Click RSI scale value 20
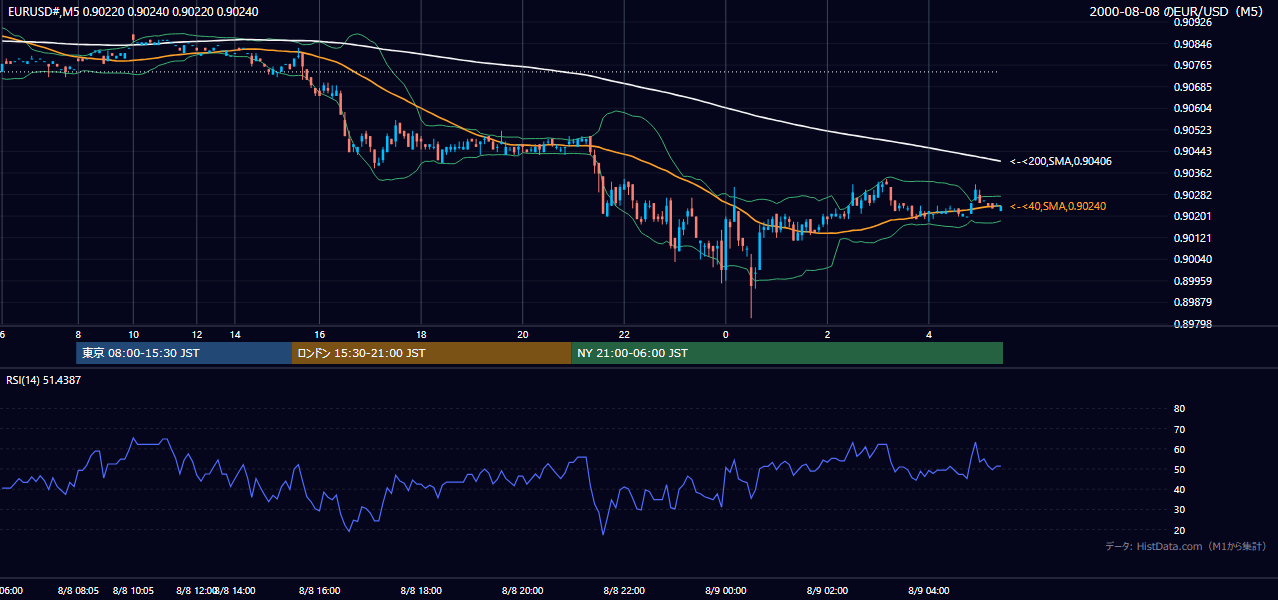Viewport: 1278px width, 600px height. [x=1179, y=530]
